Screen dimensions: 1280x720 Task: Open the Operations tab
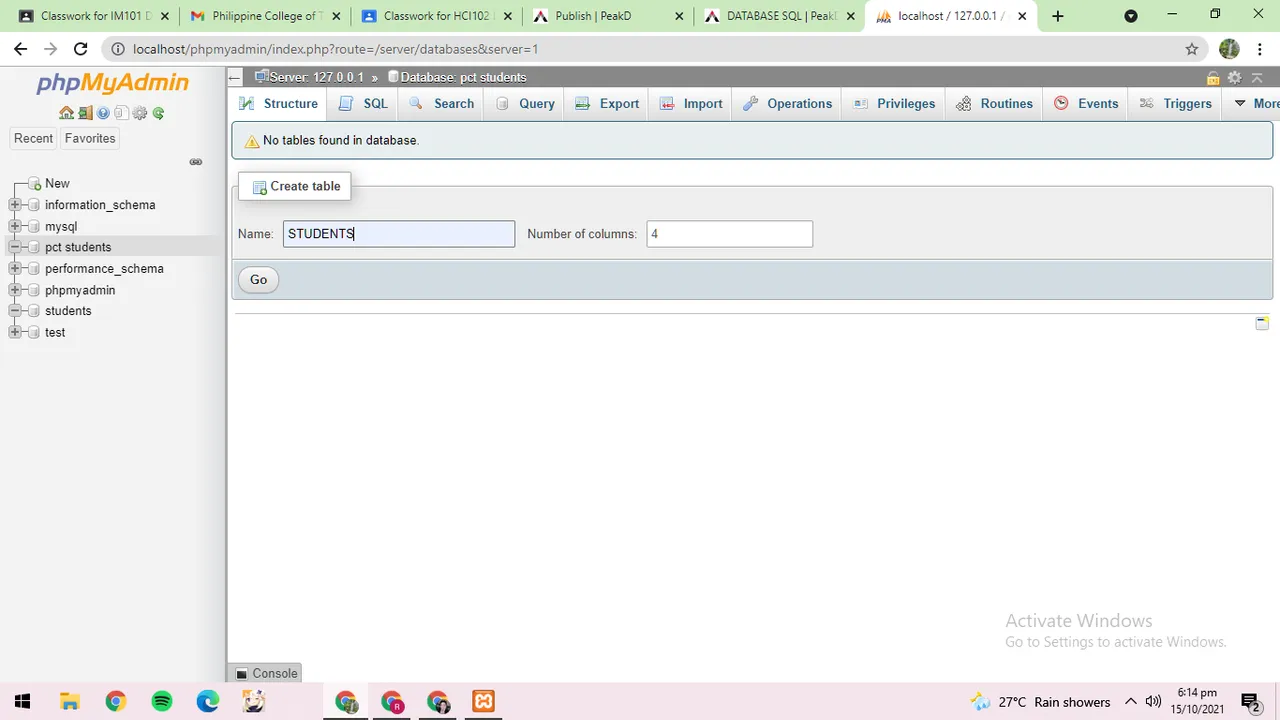coord(787,103)
